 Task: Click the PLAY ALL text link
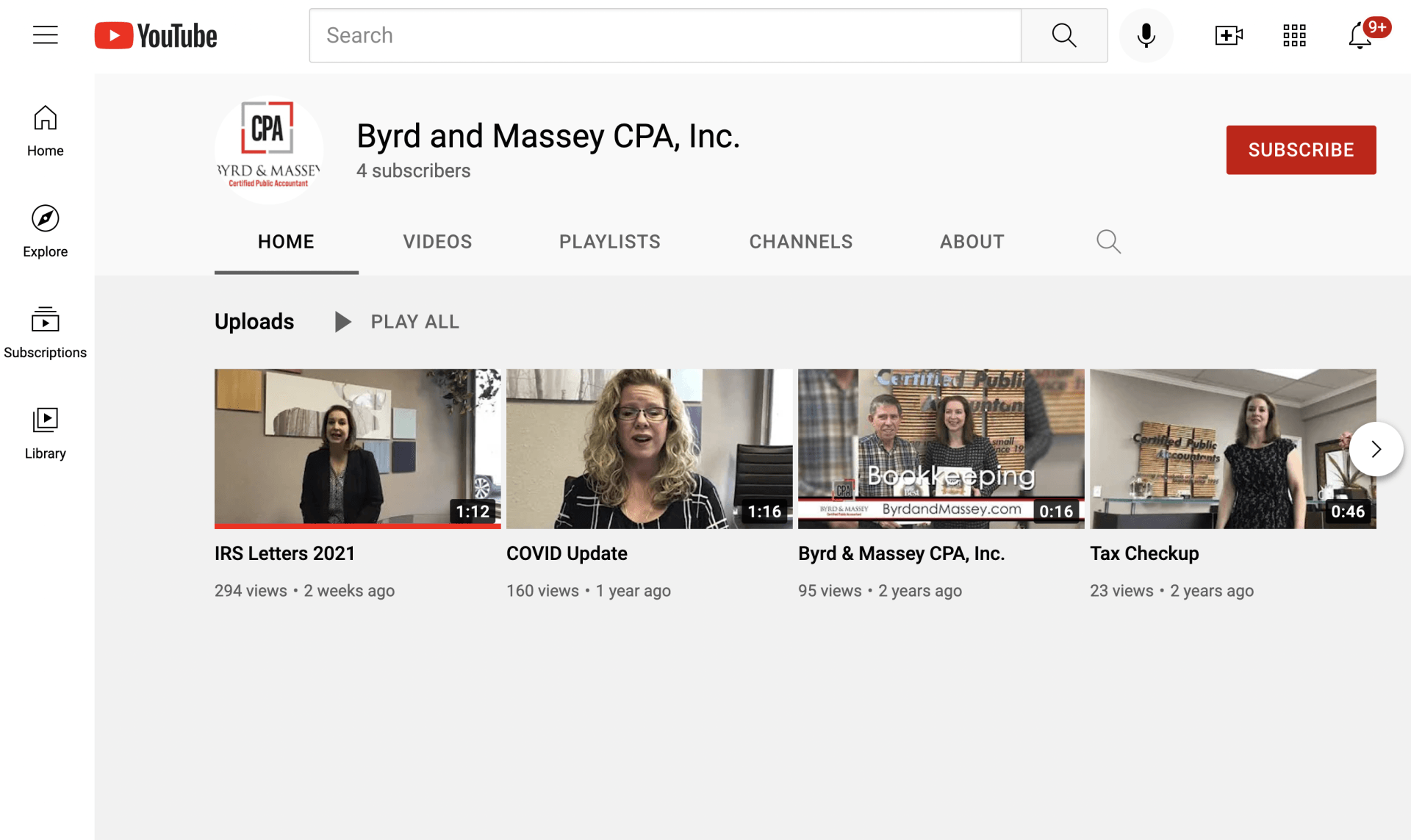[x=415, y=322]
